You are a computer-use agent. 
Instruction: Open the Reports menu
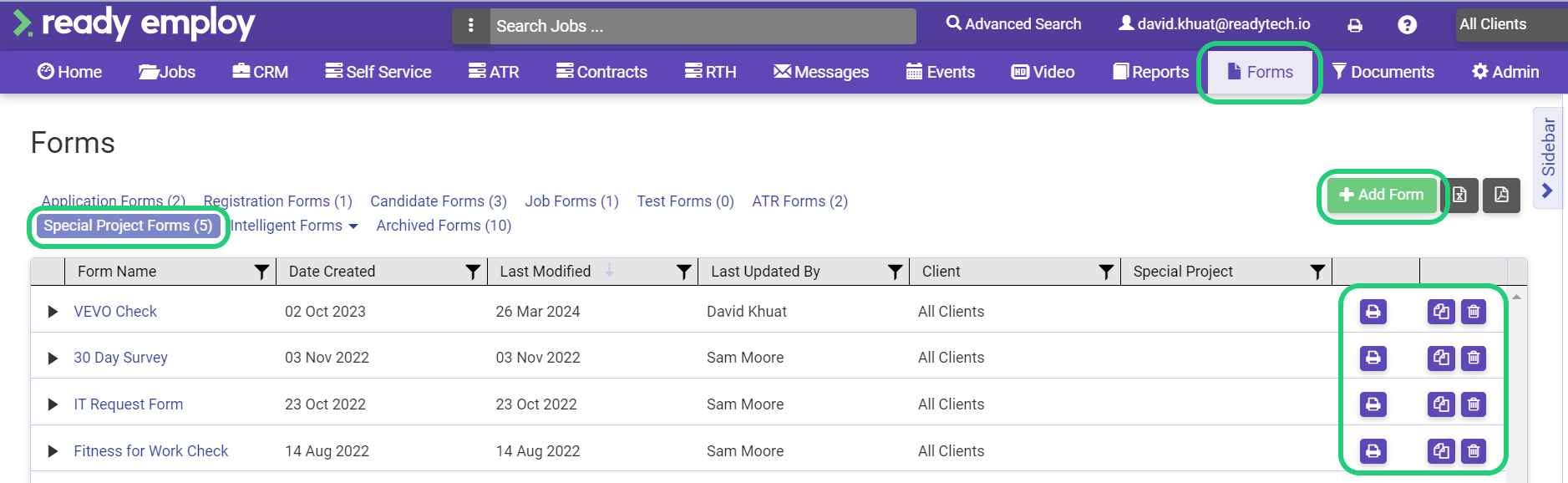[x=1150, y=72]
